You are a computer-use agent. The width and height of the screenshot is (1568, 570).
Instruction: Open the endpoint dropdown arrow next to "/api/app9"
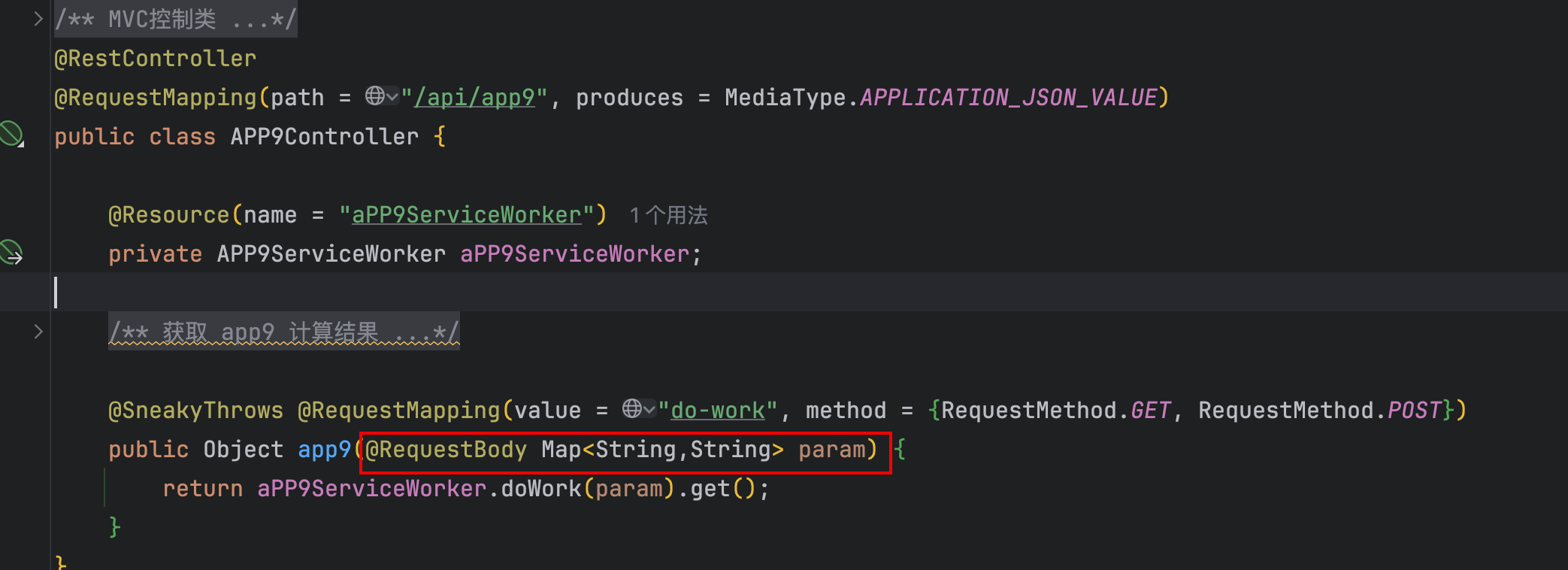click(x=392, y=97)
